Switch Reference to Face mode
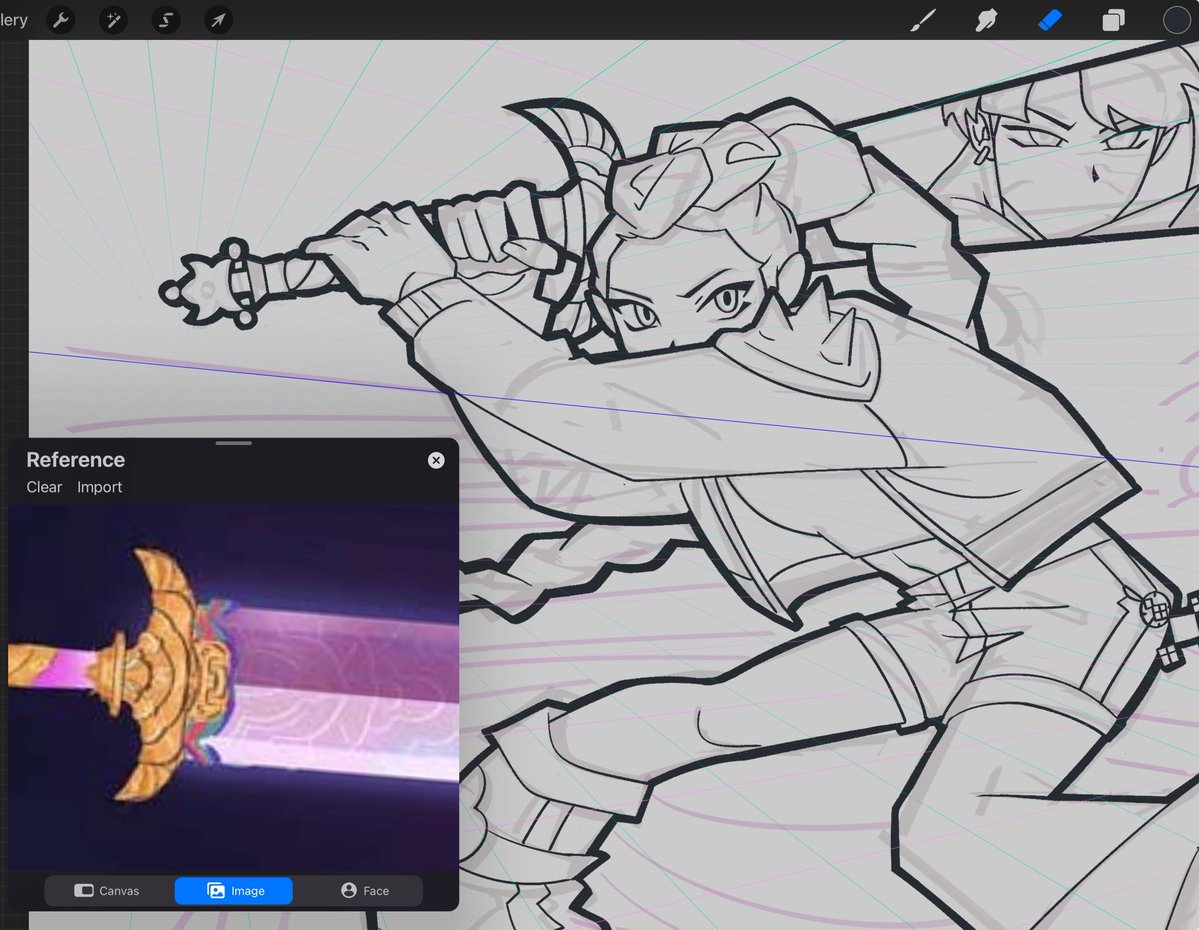1199x930 pixels. click(x=365, y=890)
